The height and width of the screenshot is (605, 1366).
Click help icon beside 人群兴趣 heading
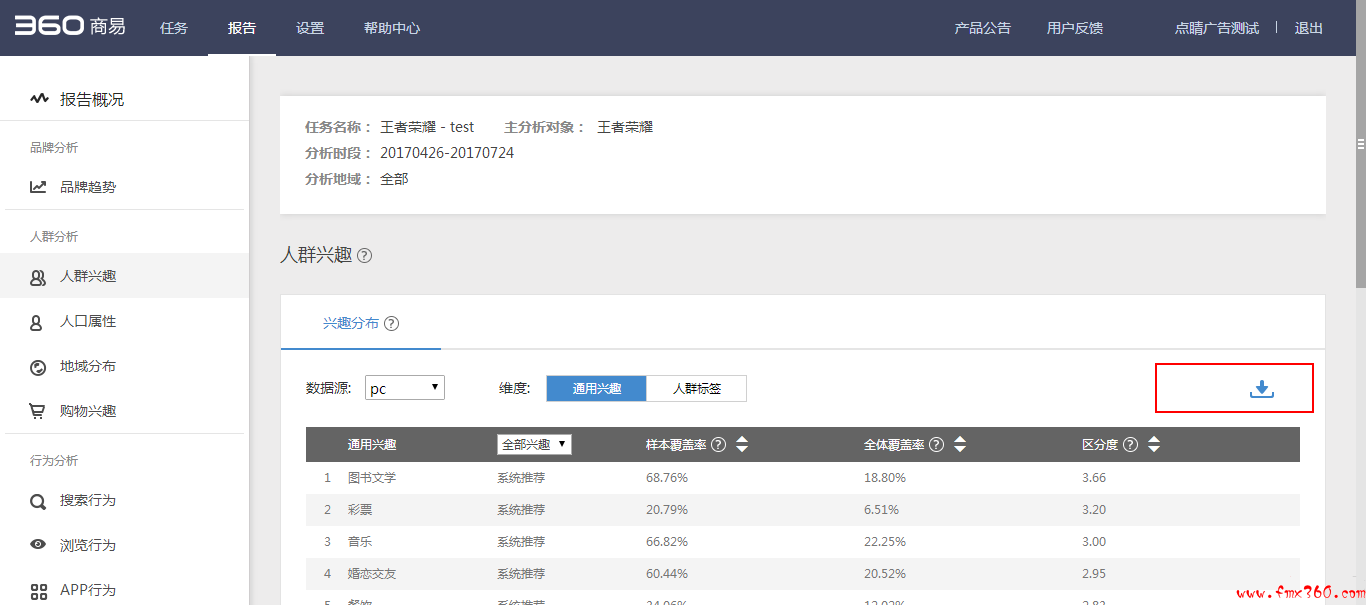364,255
